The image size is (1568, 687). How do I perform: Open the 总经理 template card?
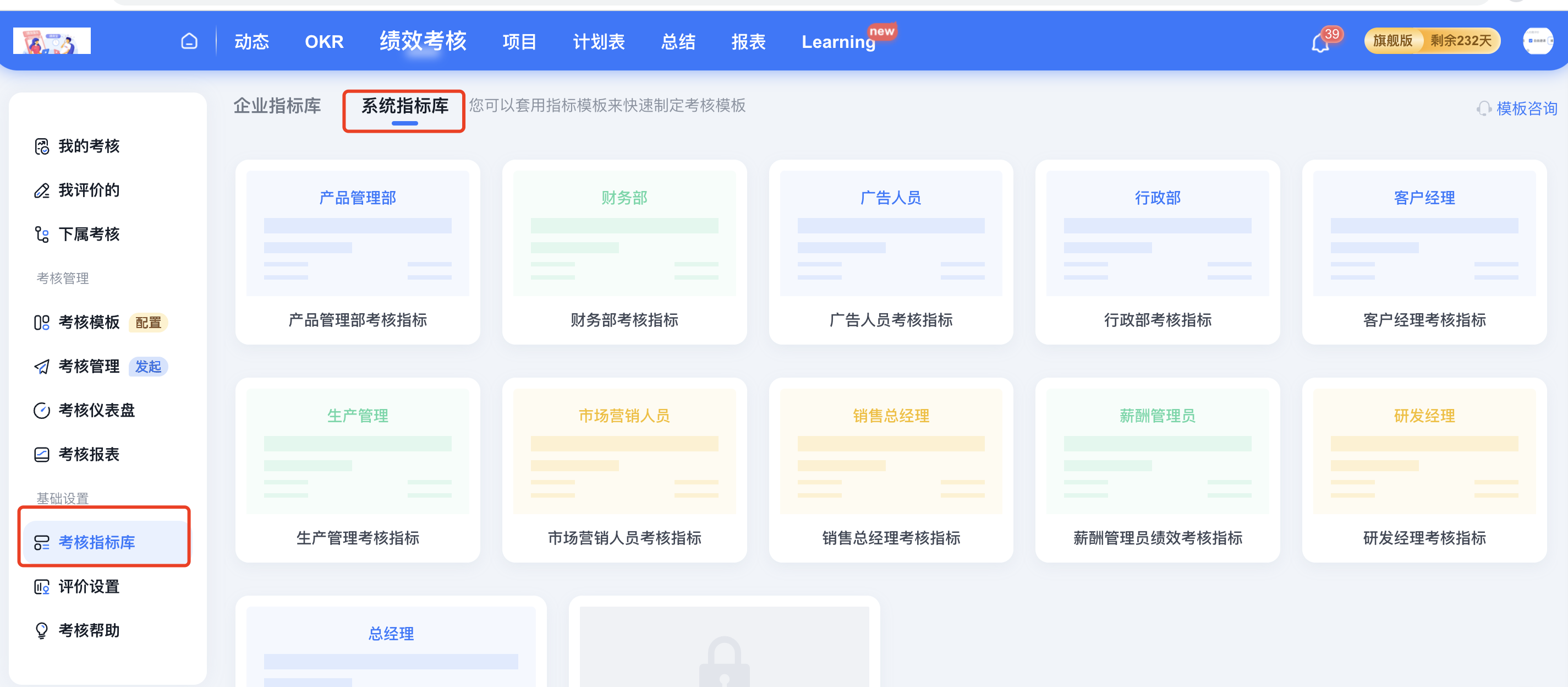click(391, 642)
